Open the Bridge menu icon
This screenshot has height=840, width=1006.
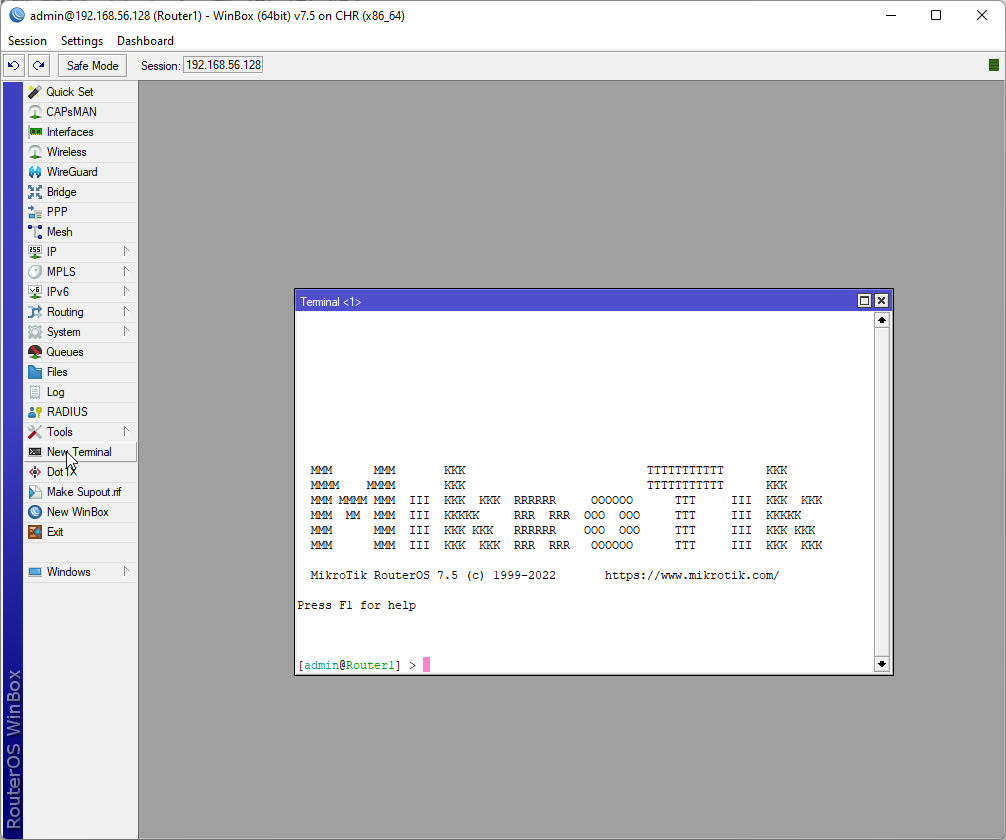[35, 192]
